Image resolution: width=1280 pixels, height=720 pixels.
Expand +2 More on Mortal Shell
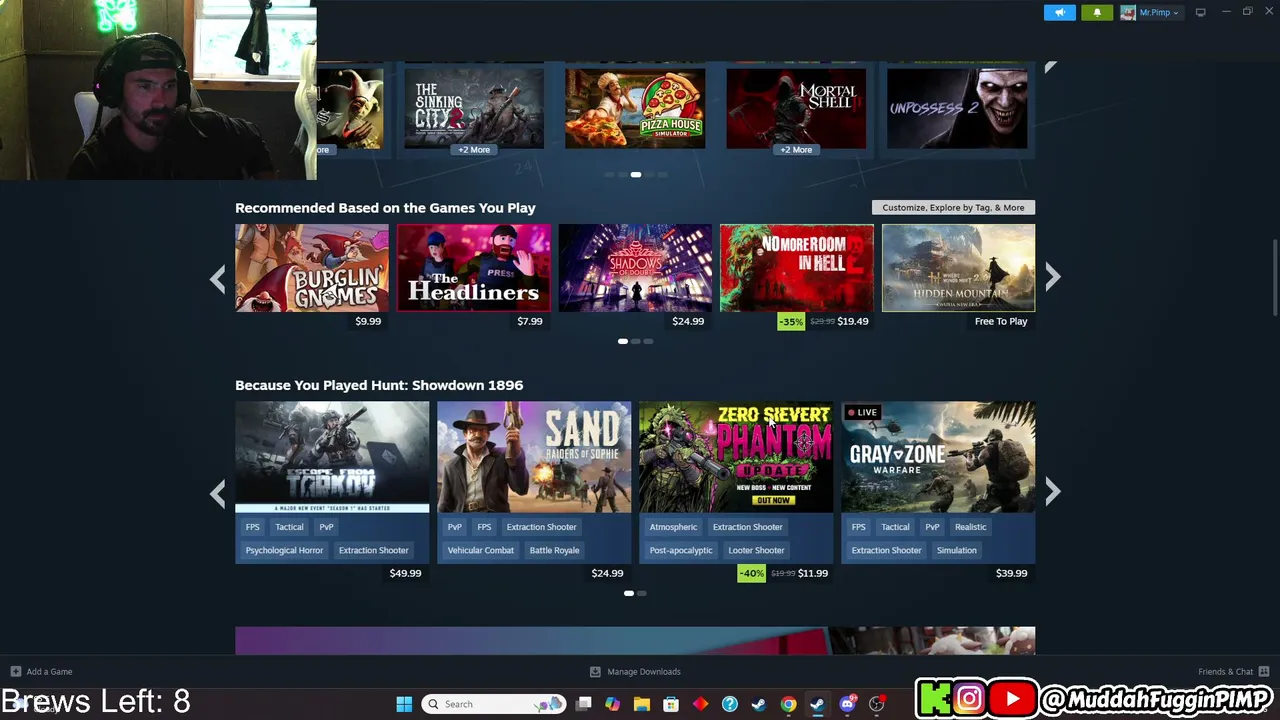click(796, 150)
